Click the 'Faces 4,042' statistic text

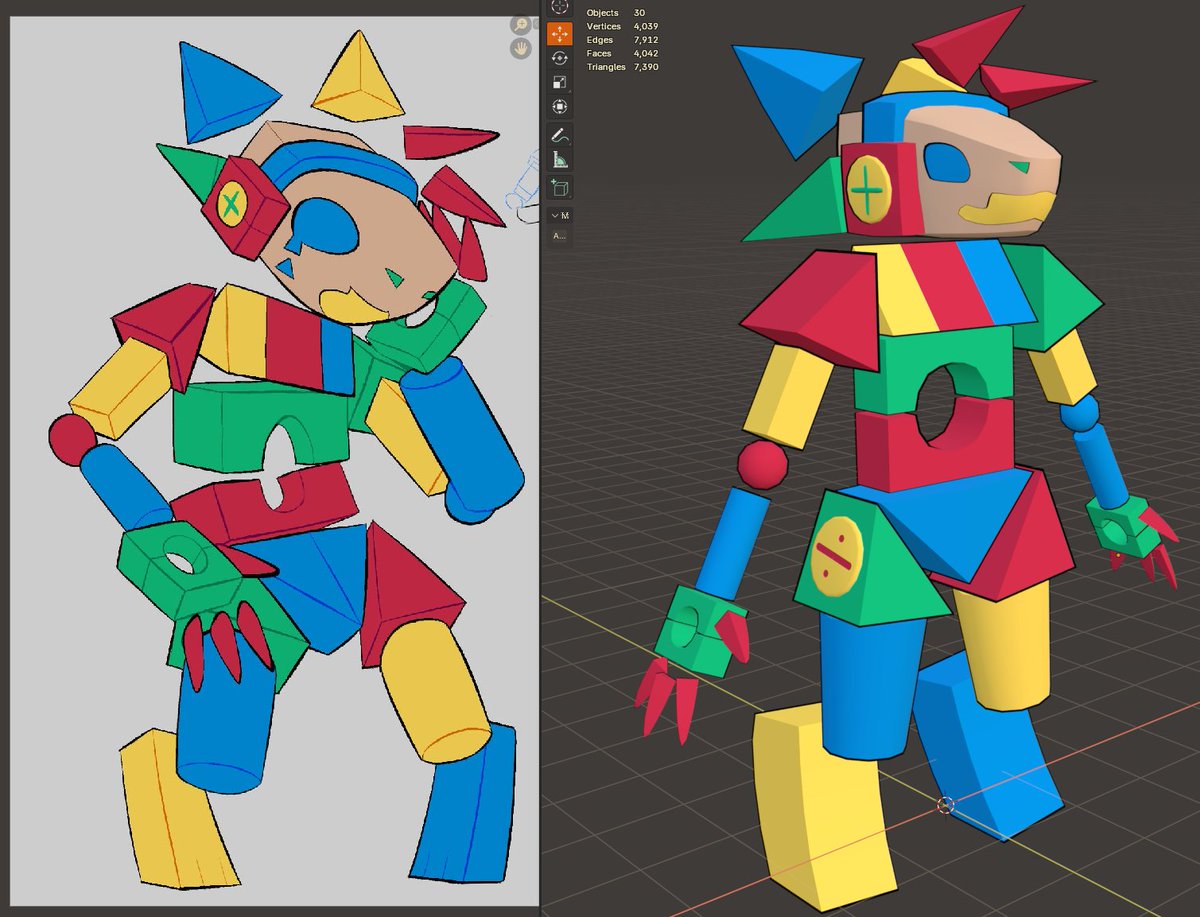click(x=621, y=53)
